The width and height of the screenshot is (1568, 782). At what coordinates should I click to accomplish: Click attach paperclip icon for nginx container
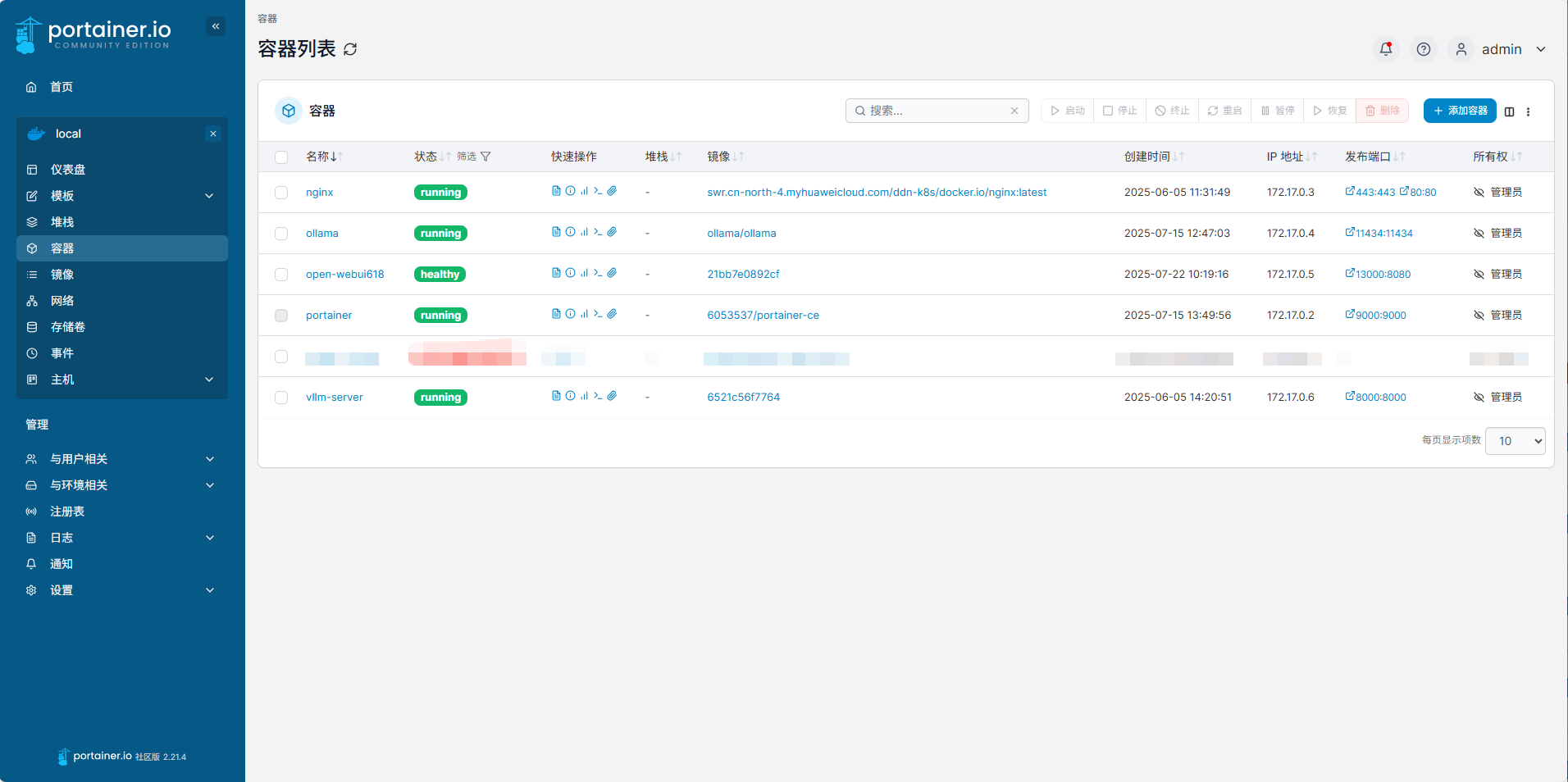[612, 191]
